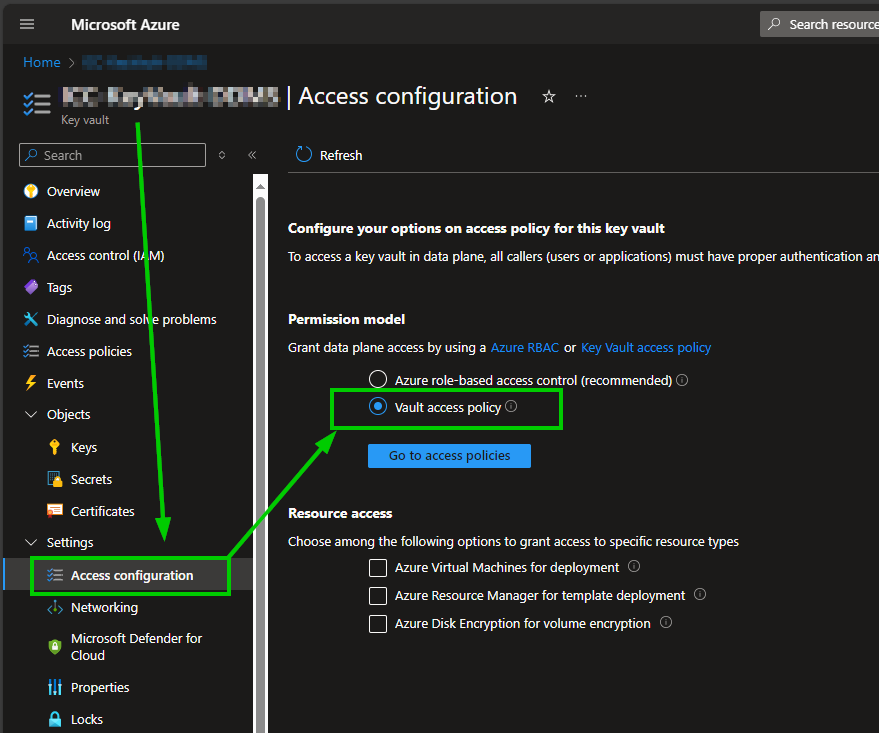879x733 pixels.
Task: Click the Certificates icon
Action: click(x=55, y=511)
